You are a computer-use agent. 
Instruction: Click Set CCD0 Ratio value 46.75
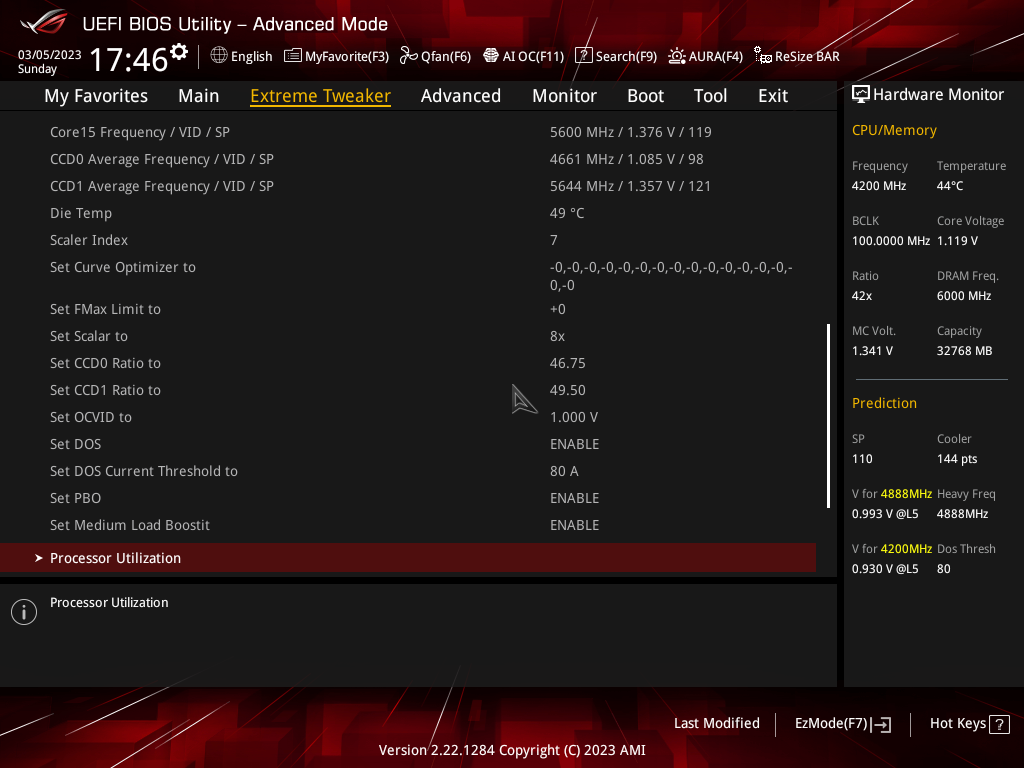point(568,363)
